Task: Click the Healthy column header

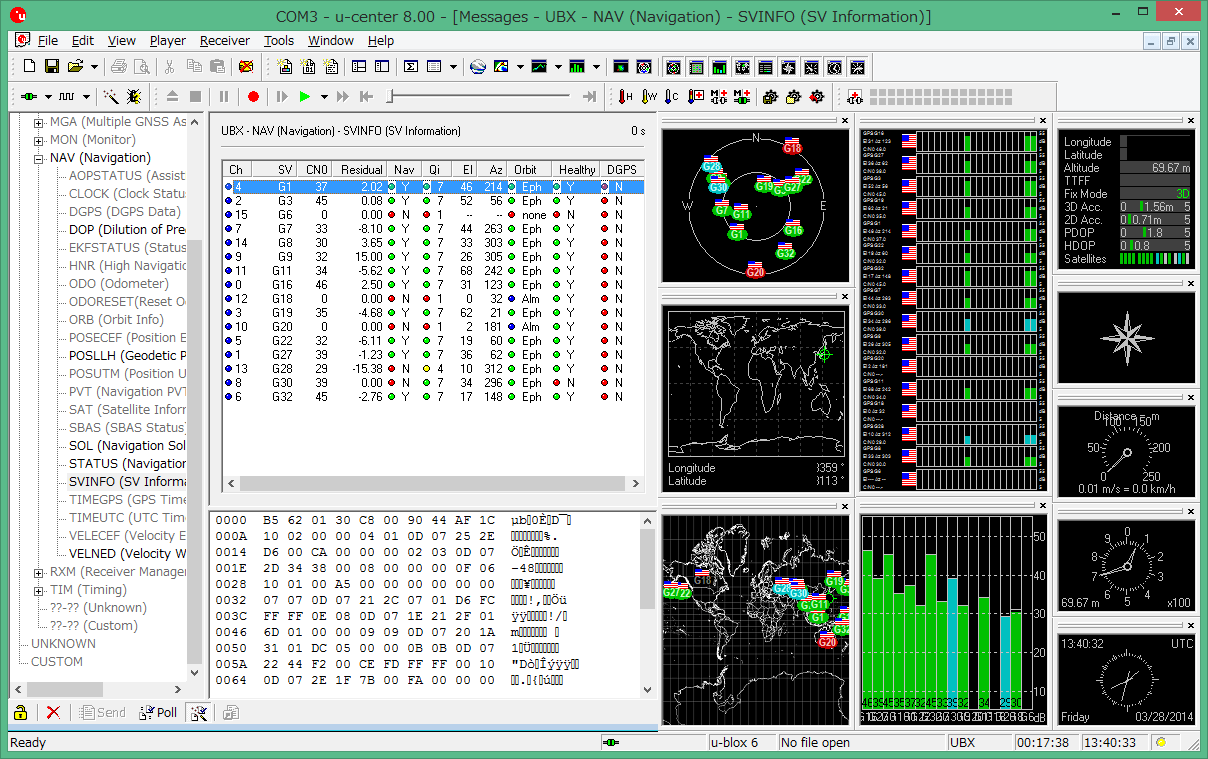Action: coord(577,170)
